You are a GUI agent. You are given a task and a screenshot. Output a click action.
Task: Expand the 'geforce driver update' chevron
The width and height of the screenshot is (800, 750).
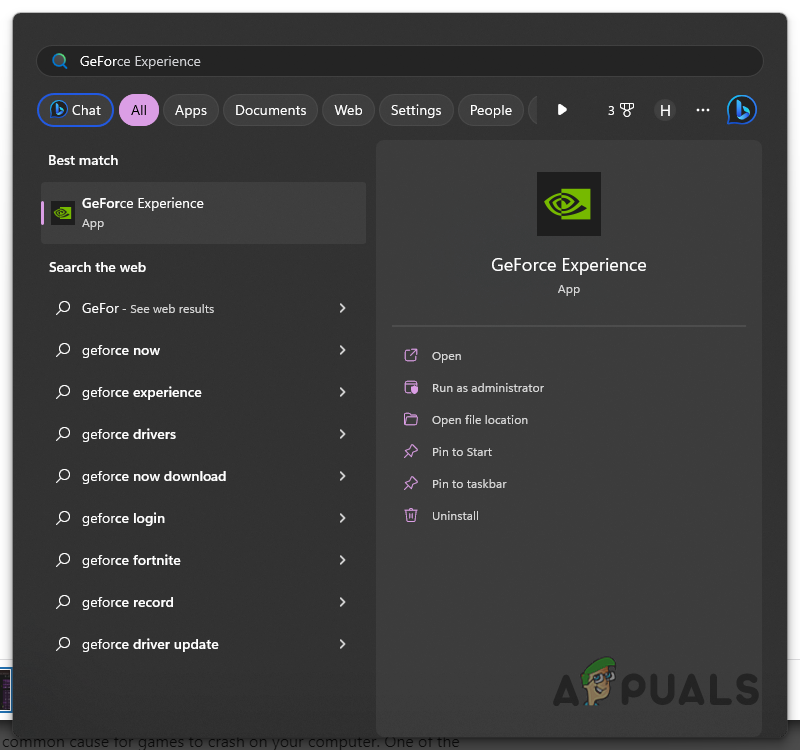(342, 644)
